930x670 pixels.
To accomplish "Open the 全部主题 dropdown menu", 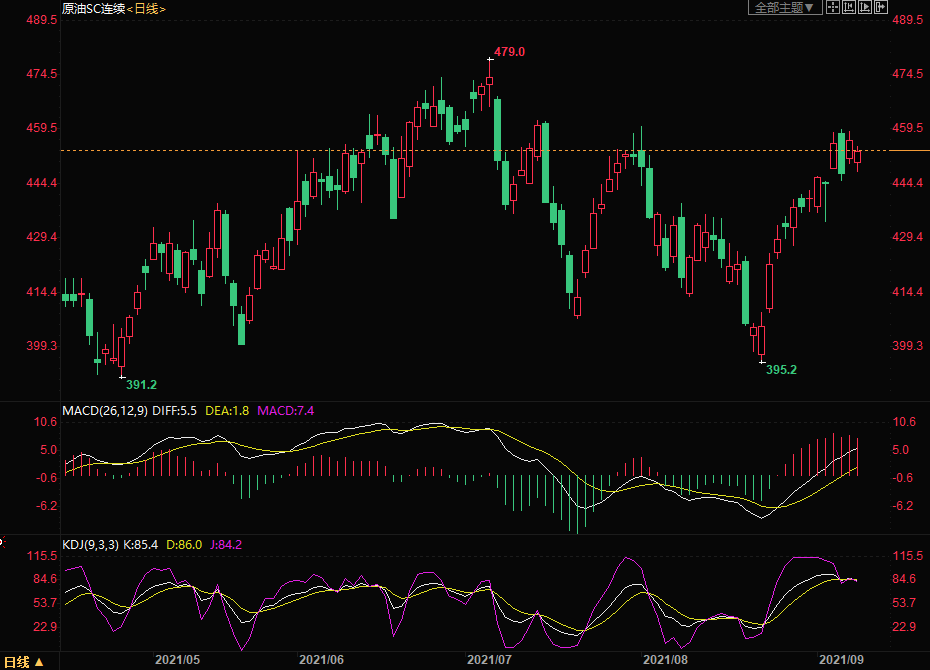I will pyautogui.click(x=784, y=8).
